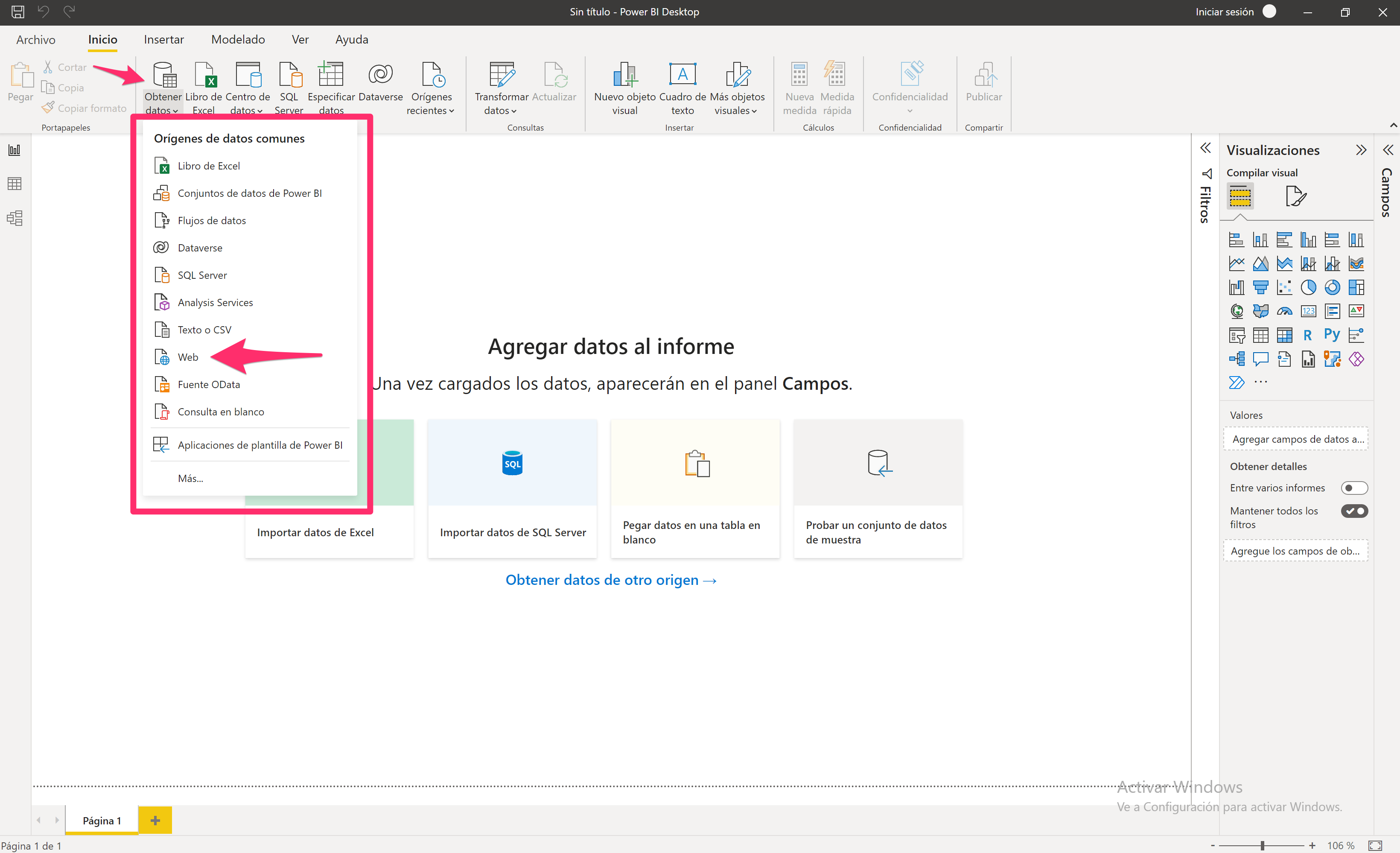Viewport: 1400px width, 853px height.
Task: Click Más... at menu bottom
Action: point(250,479)
